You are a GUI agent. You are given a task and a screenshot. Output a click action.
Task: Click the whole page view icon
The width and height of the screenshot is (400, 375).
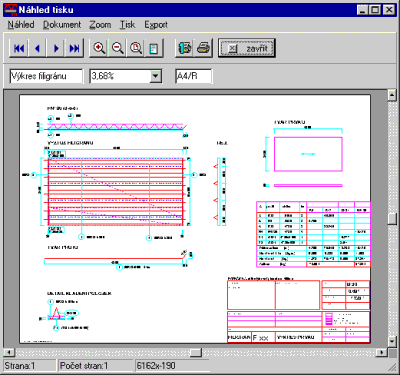coord(154,49)
